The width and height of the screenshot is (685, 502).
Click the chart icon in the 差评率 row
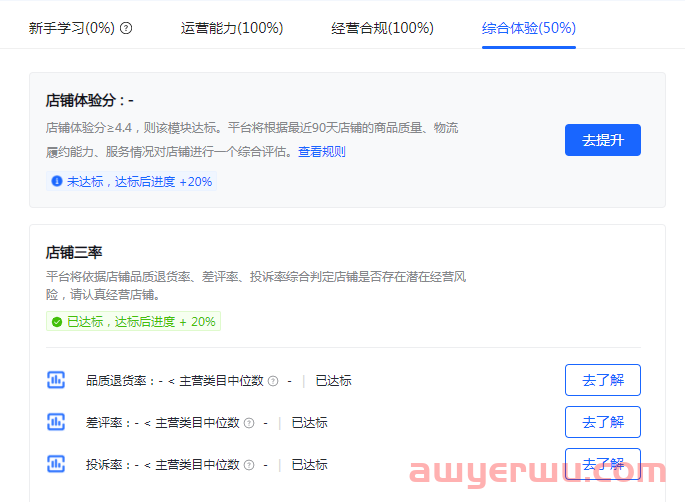pyautogui.click(x=56, y=422)
